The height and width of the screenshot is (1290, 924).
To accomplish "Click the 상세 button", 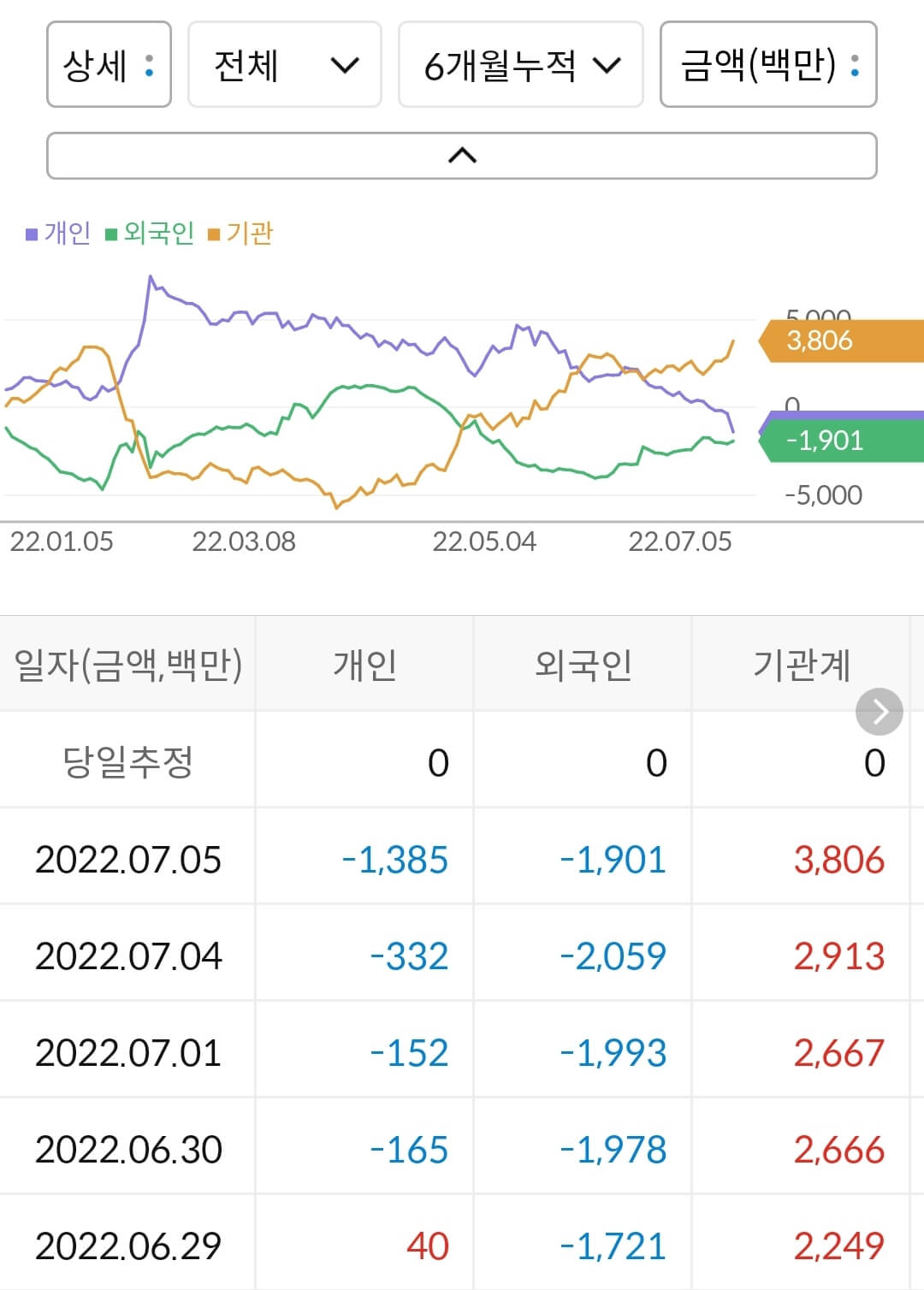I will [x=109, y=67].
